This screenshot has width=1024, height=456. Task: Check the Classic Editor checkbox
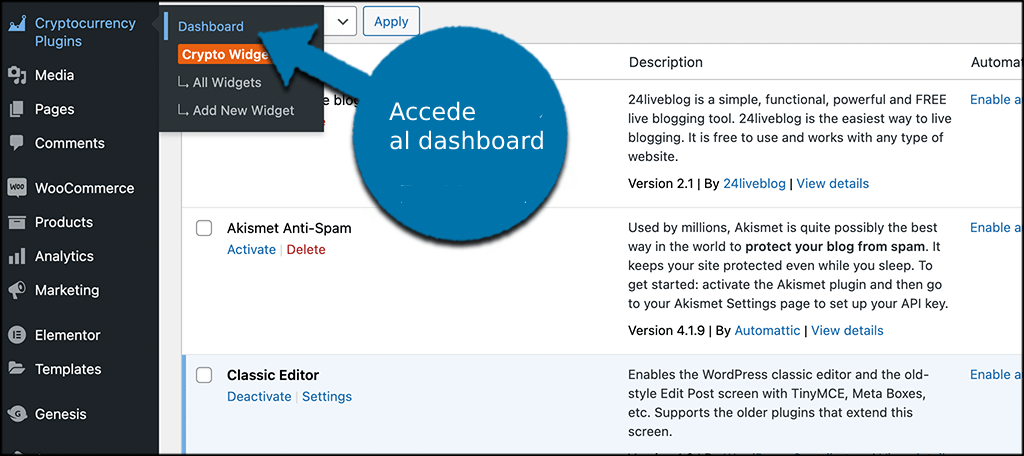click(204, 375)
